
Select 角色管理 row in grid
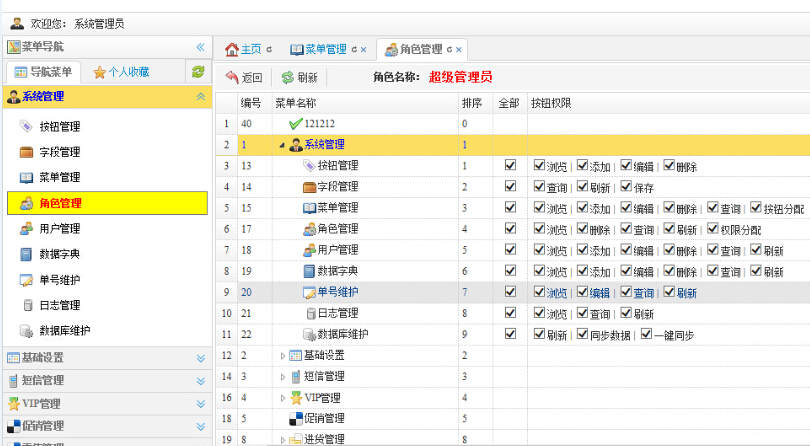tap(338, 228)
